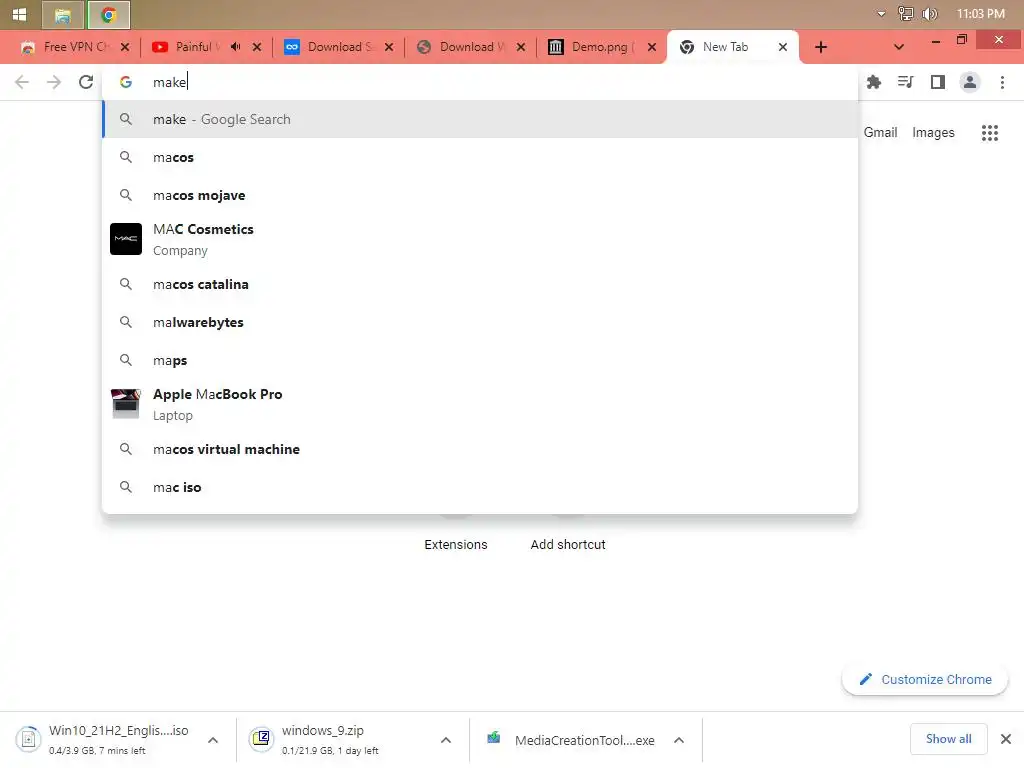Click Add shortcut

tap(568, 544)
